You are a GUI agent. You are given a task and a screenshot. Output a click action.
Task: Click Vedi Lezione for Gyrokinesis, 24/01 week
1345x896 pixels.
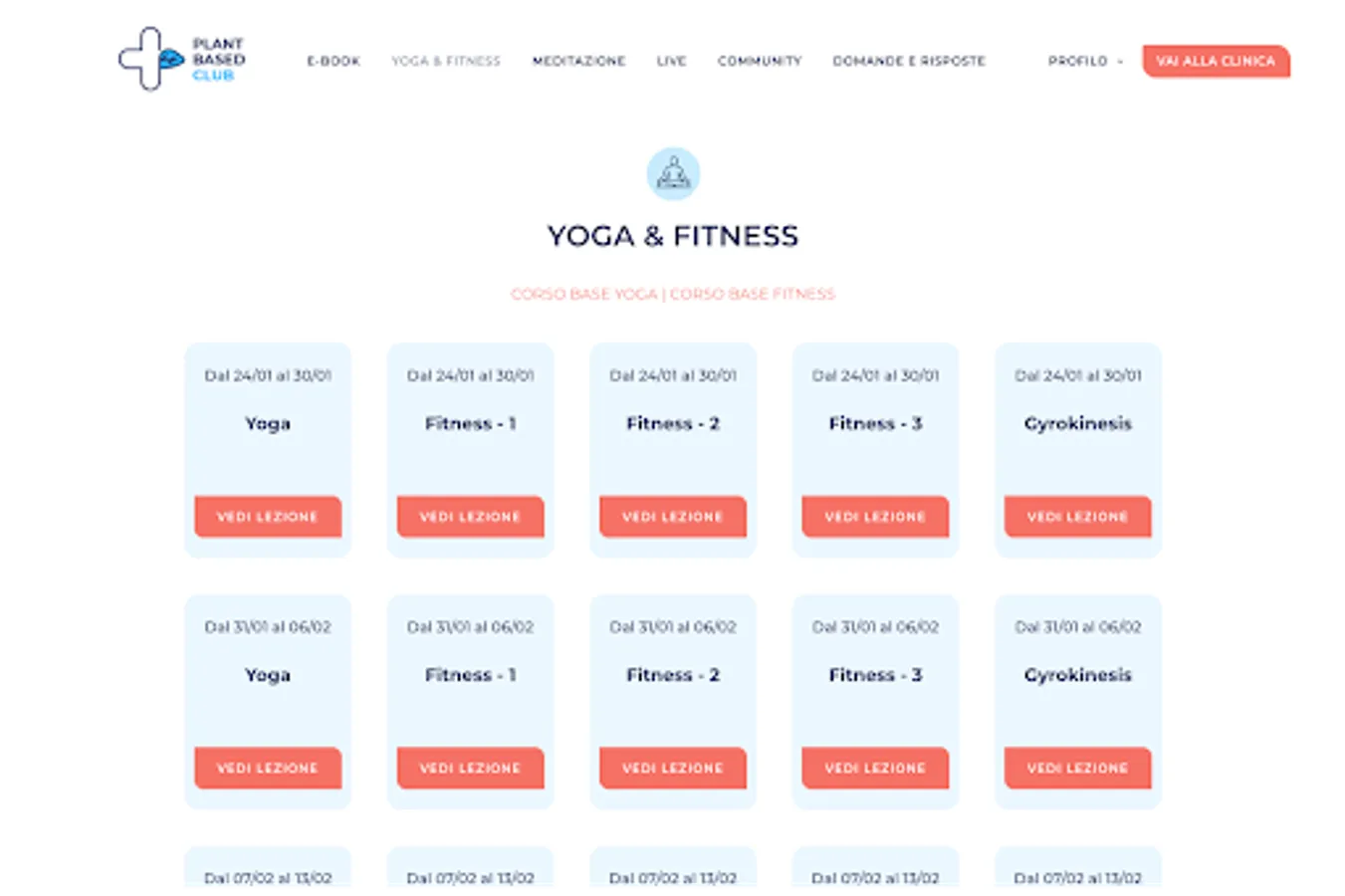(x=1077, y=517)
